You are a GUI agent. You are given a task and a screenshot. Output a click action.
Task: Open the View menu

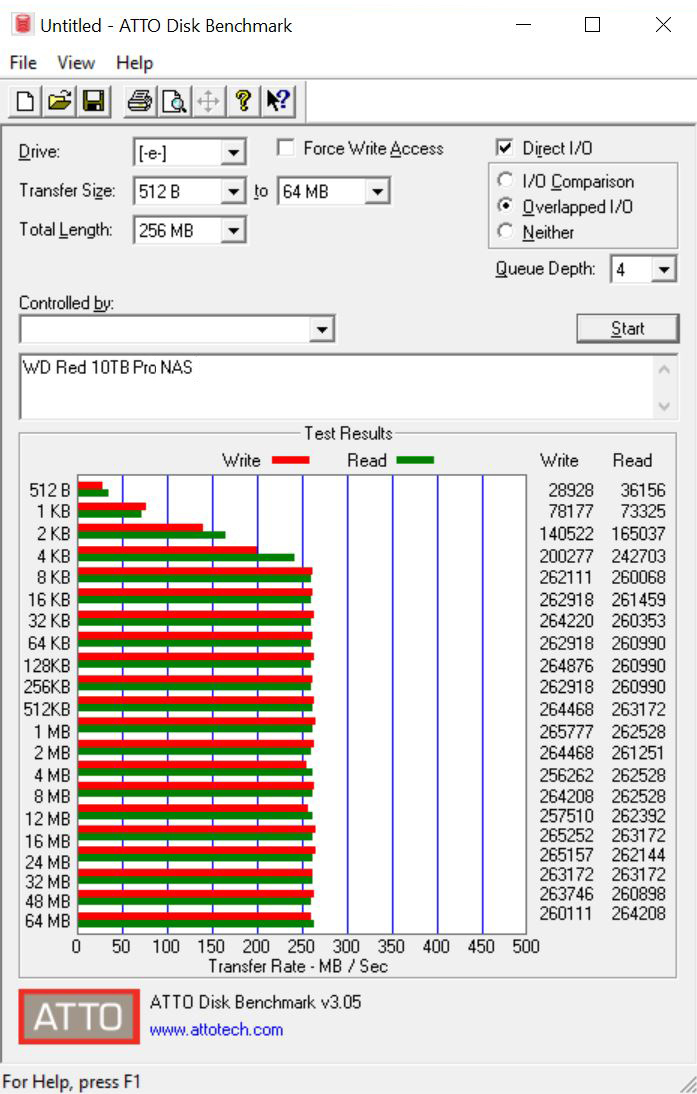[76, 63]
